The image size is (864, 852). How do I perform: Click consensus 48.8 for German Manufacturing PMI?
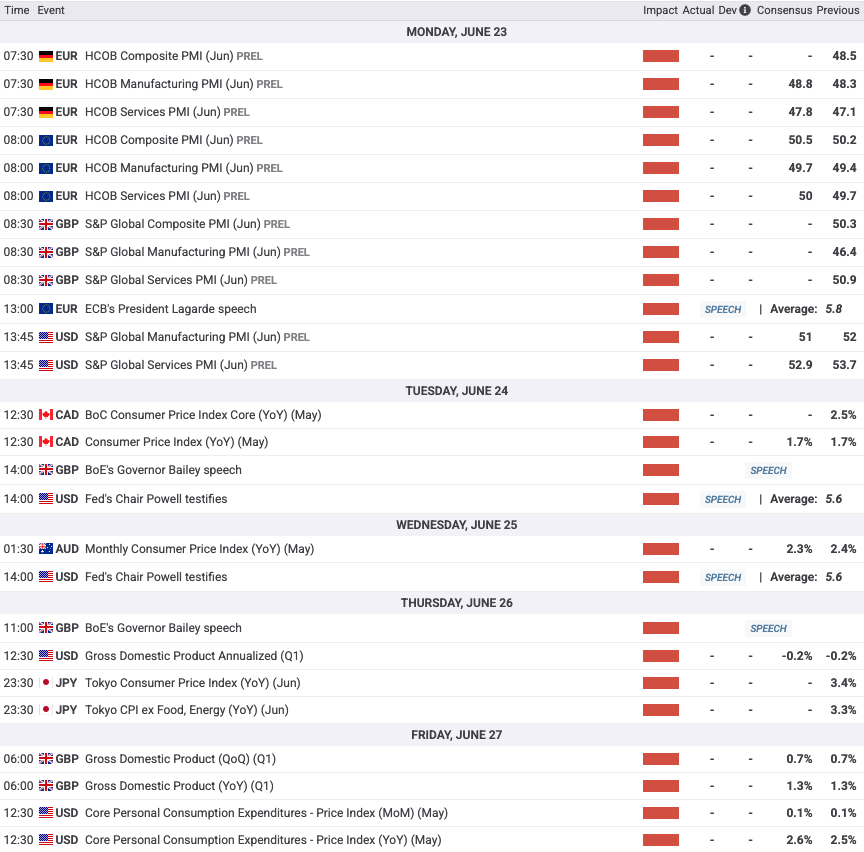pos(800,84)
